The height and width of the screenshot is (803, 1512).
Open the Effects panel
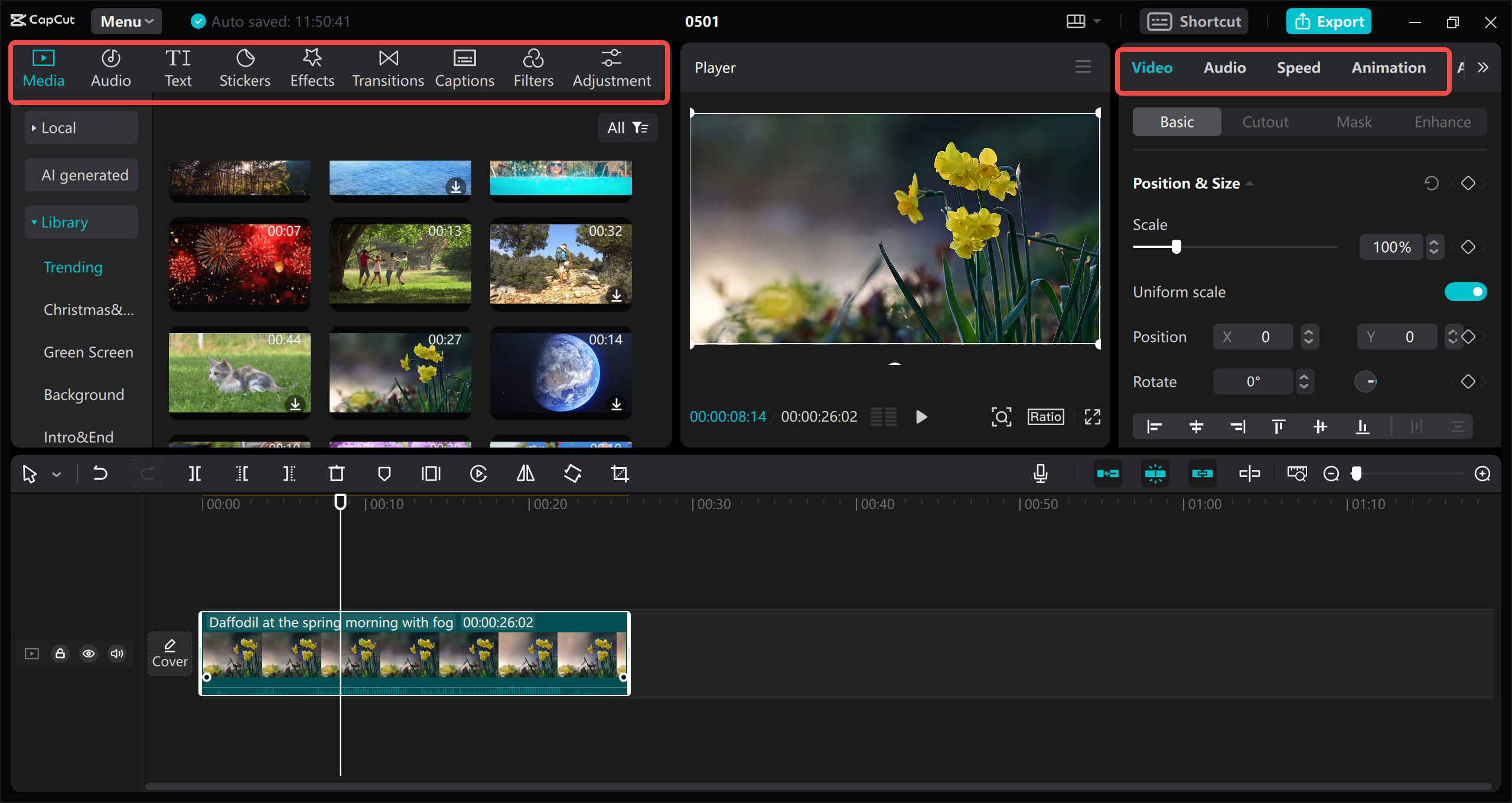tap(312, 68)
